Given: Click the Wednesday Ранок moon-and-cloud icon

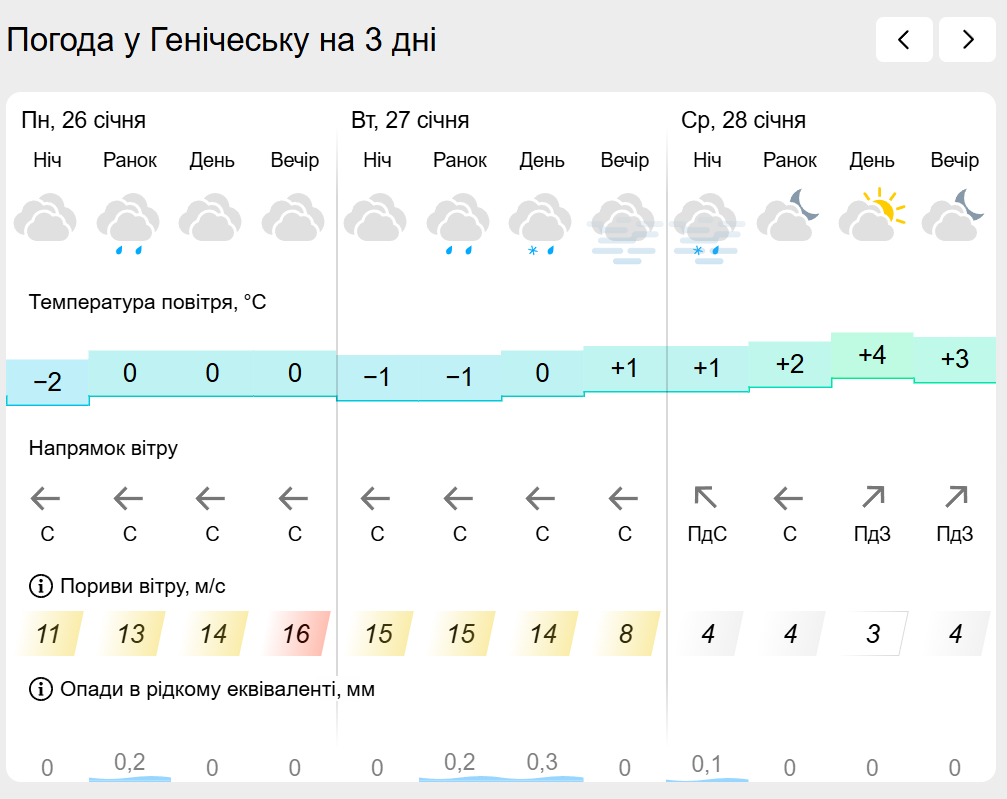Looking at the screenshot, I should coord(788,215).
